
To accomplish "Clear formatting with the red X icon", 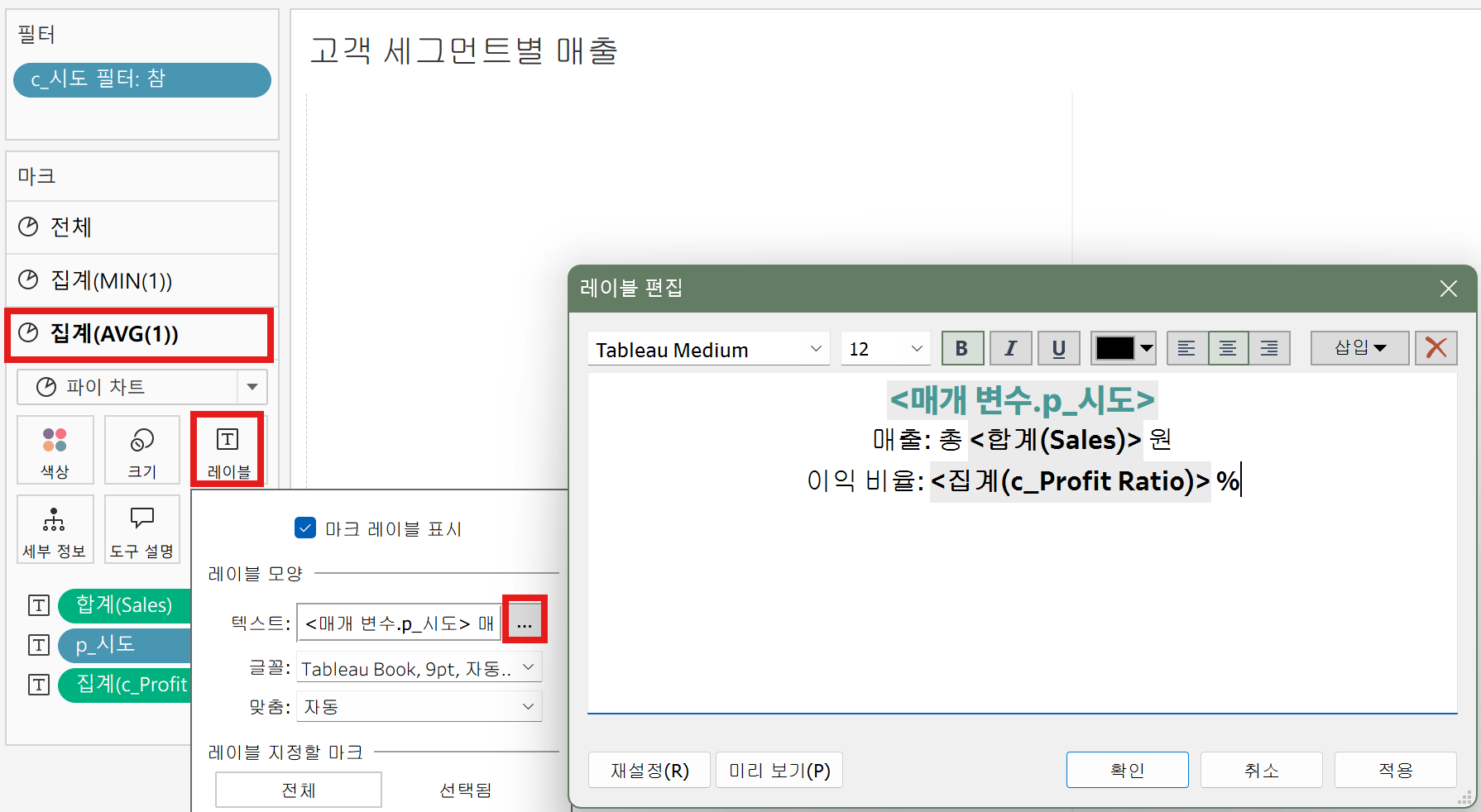I will pos(1435,348).
